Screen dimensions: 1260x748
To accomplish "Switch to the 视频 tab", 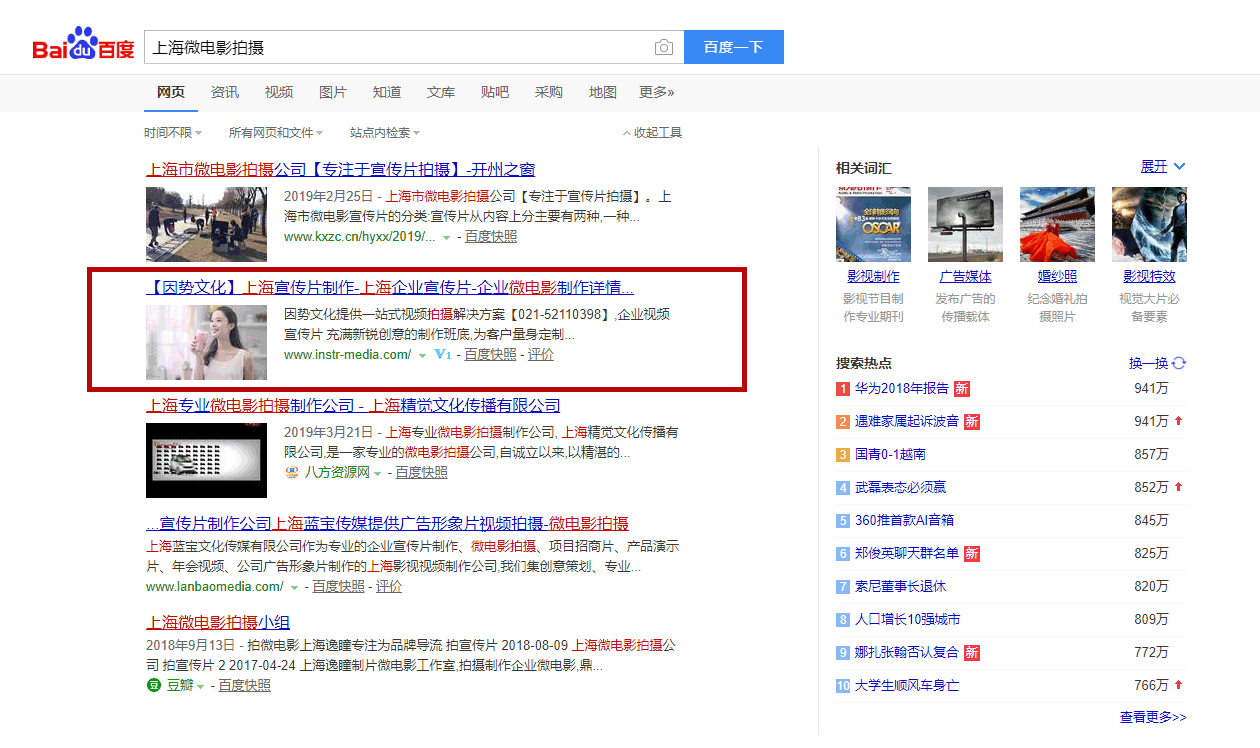I will point(279,92).
